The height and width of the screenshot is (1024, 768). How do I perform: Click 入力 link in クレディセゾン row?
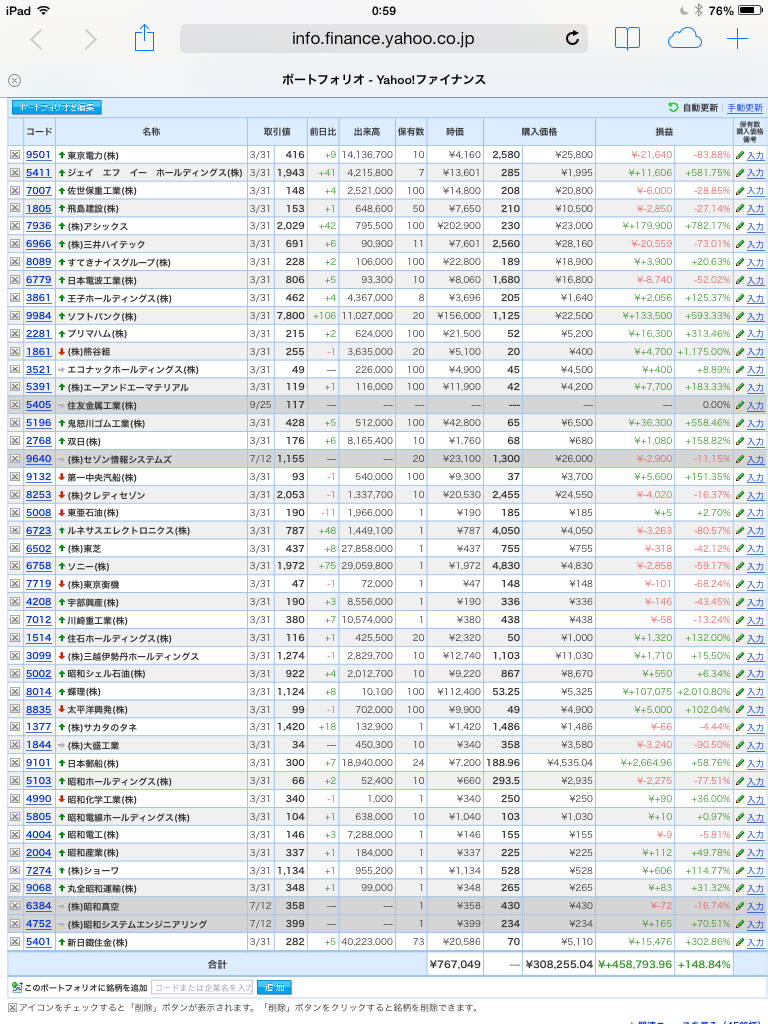tap(755, 496)
